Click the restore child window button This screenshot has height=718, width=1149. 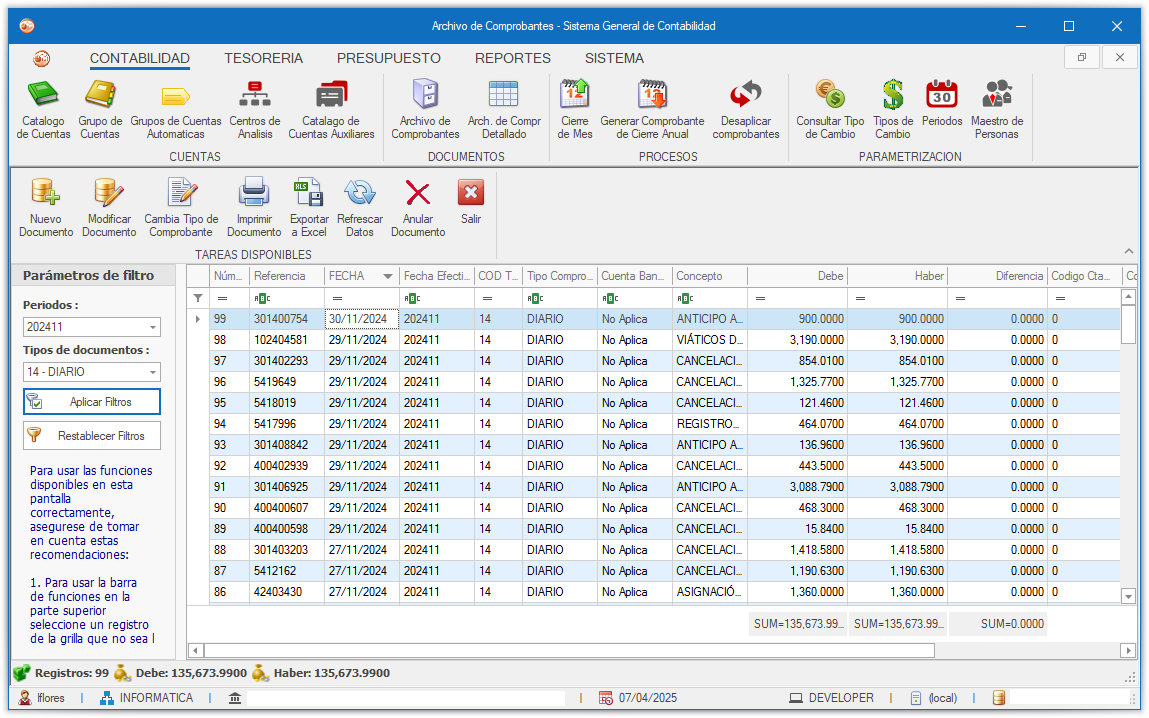click(1082, 57)
